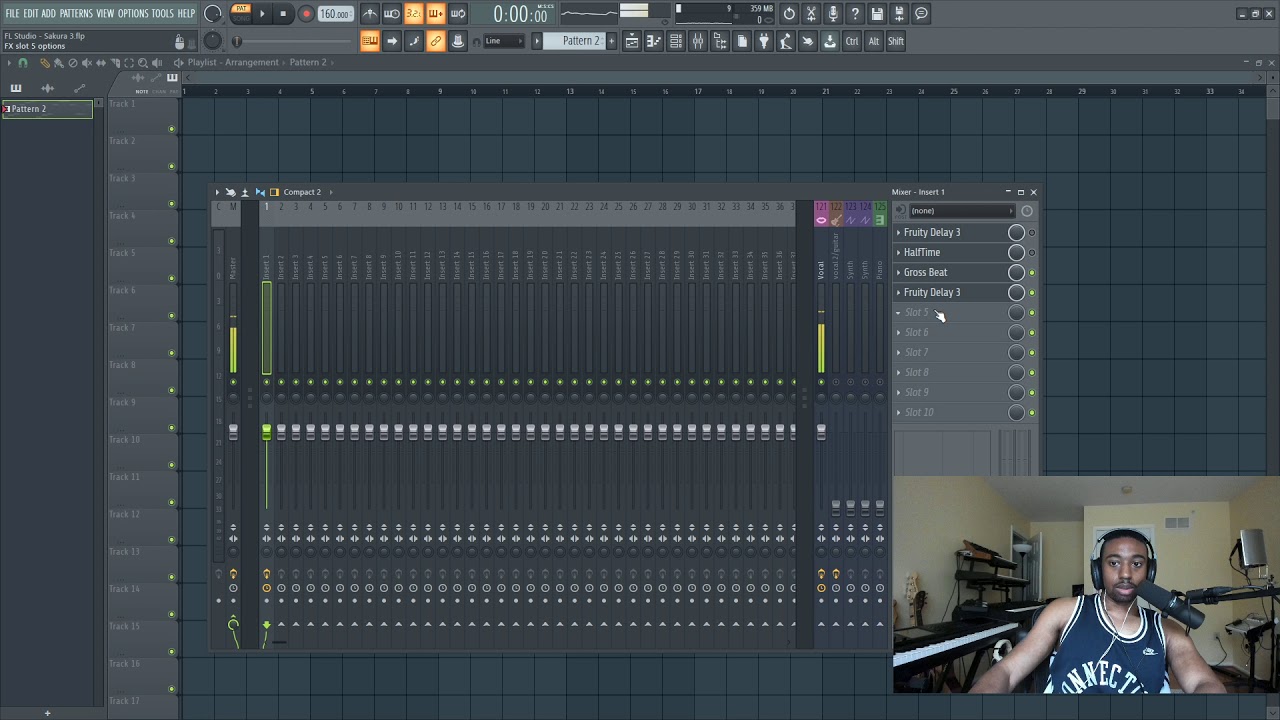Click the 160.000 tempo display
This screenshot has height=720, width=1280.
[x=335, y=14]
